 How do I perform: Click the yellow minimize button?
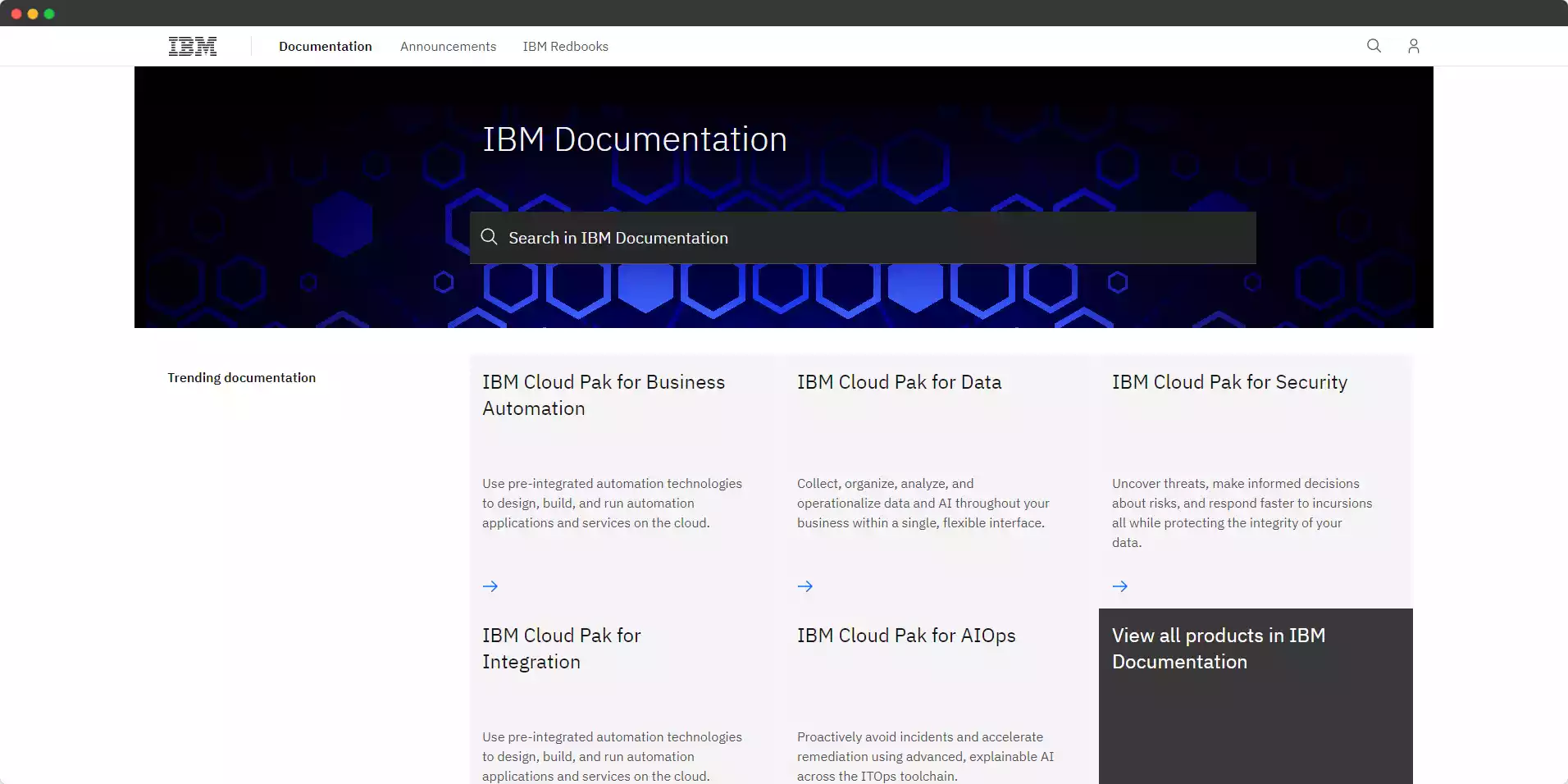[x=32, y=13]
